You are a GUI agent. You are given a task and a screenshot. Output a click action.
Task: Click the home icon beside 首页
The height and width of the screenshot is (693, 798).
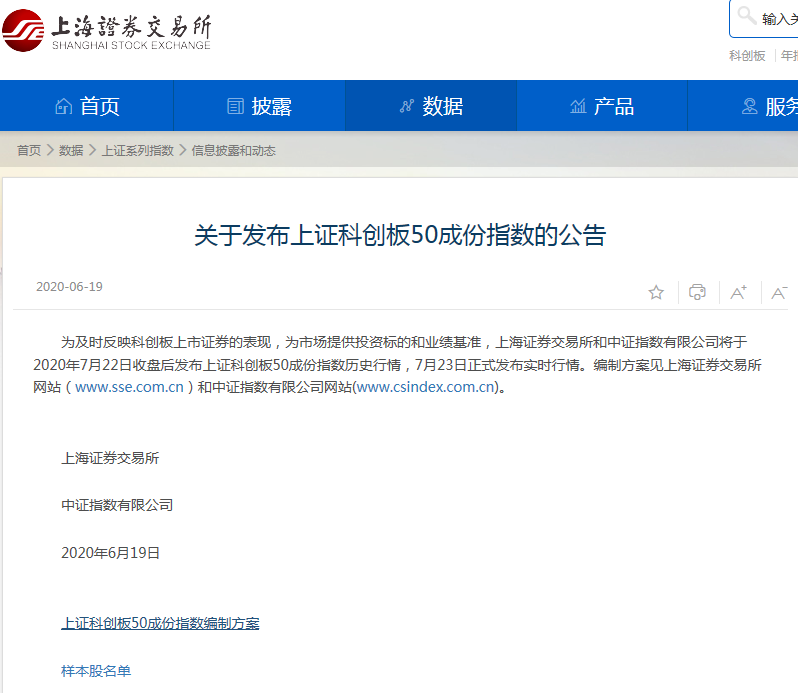(x=64, y=106)
